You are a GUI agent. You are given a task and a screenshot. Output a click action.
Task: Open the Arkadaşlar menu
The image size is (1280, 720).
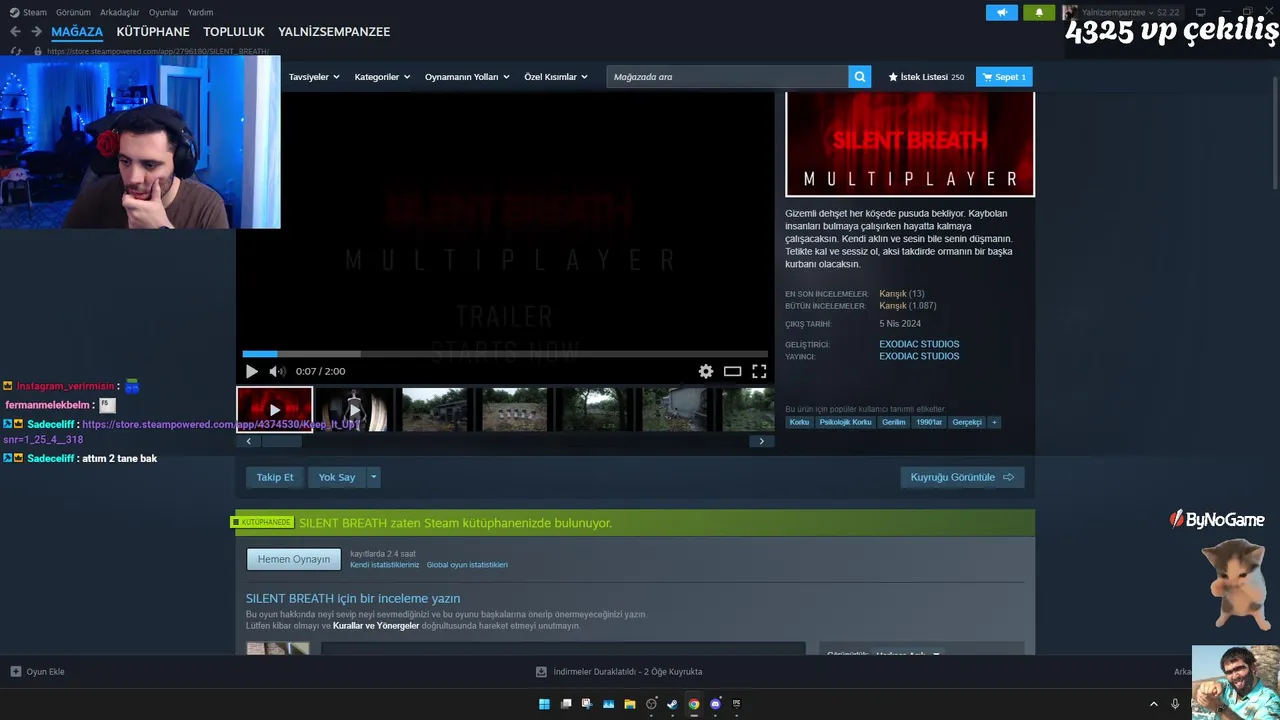(x=120, y=12)
